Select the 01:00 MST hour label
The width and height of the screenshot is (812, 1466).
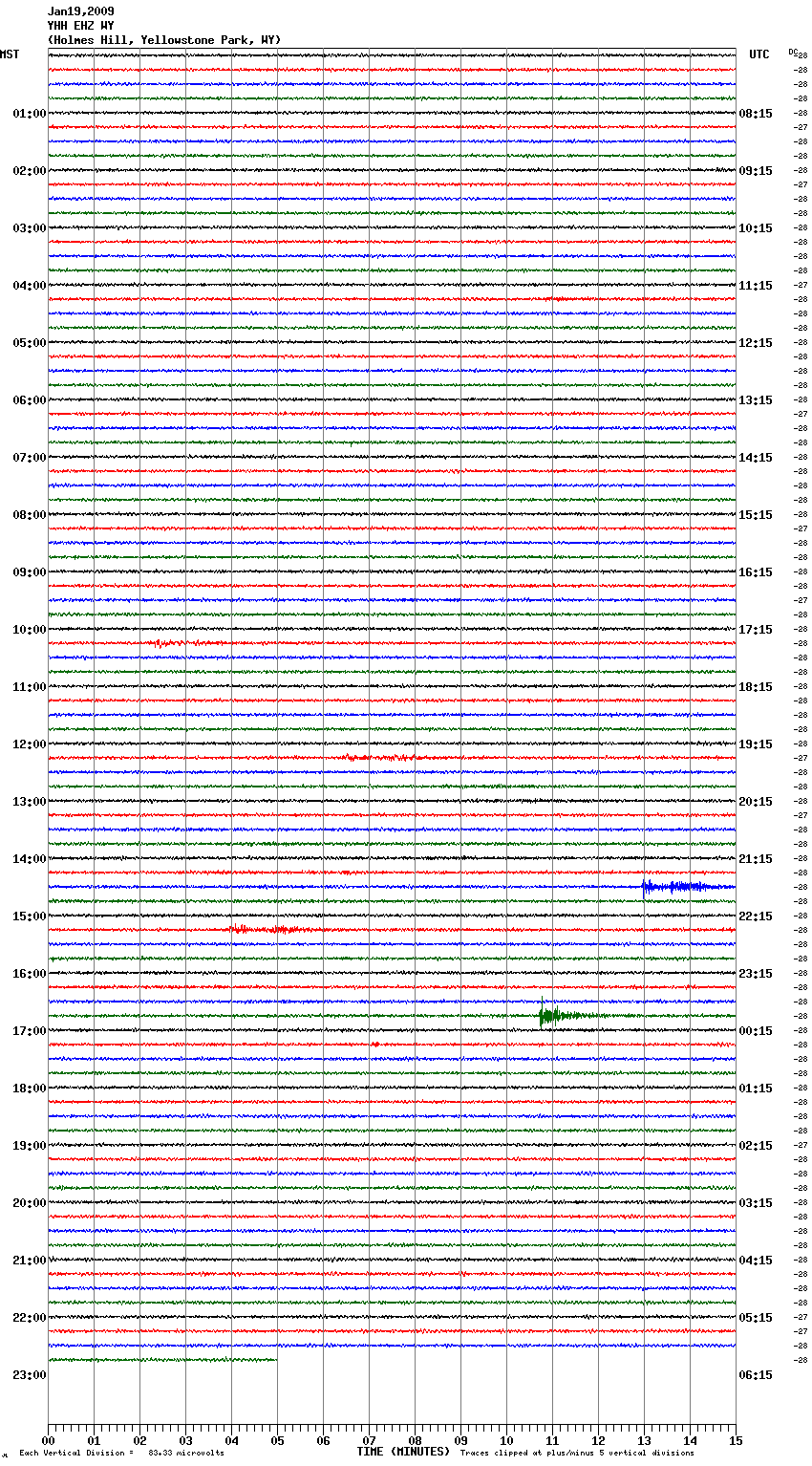pos(30,114)
